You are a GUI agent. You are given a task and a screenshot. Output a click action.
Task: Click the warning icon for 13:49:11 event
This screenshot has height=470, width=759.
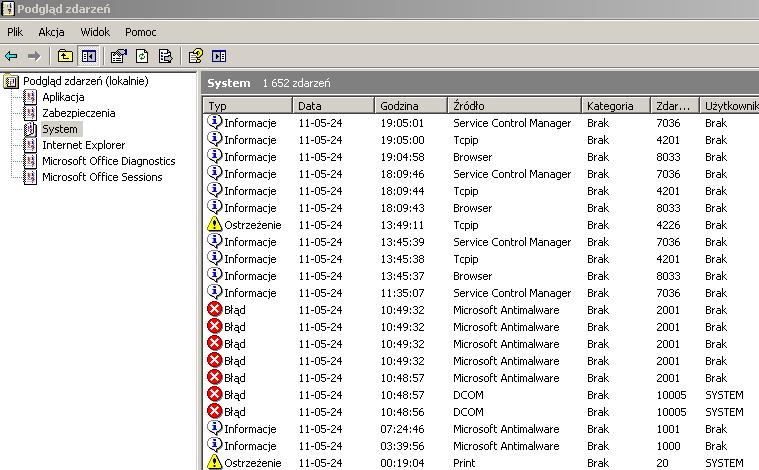[214, 224]
